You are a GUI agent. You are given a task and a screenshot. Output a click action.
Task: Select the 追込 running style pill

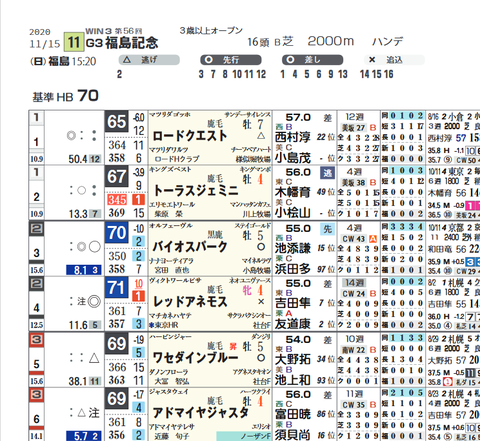coord(394,60)
